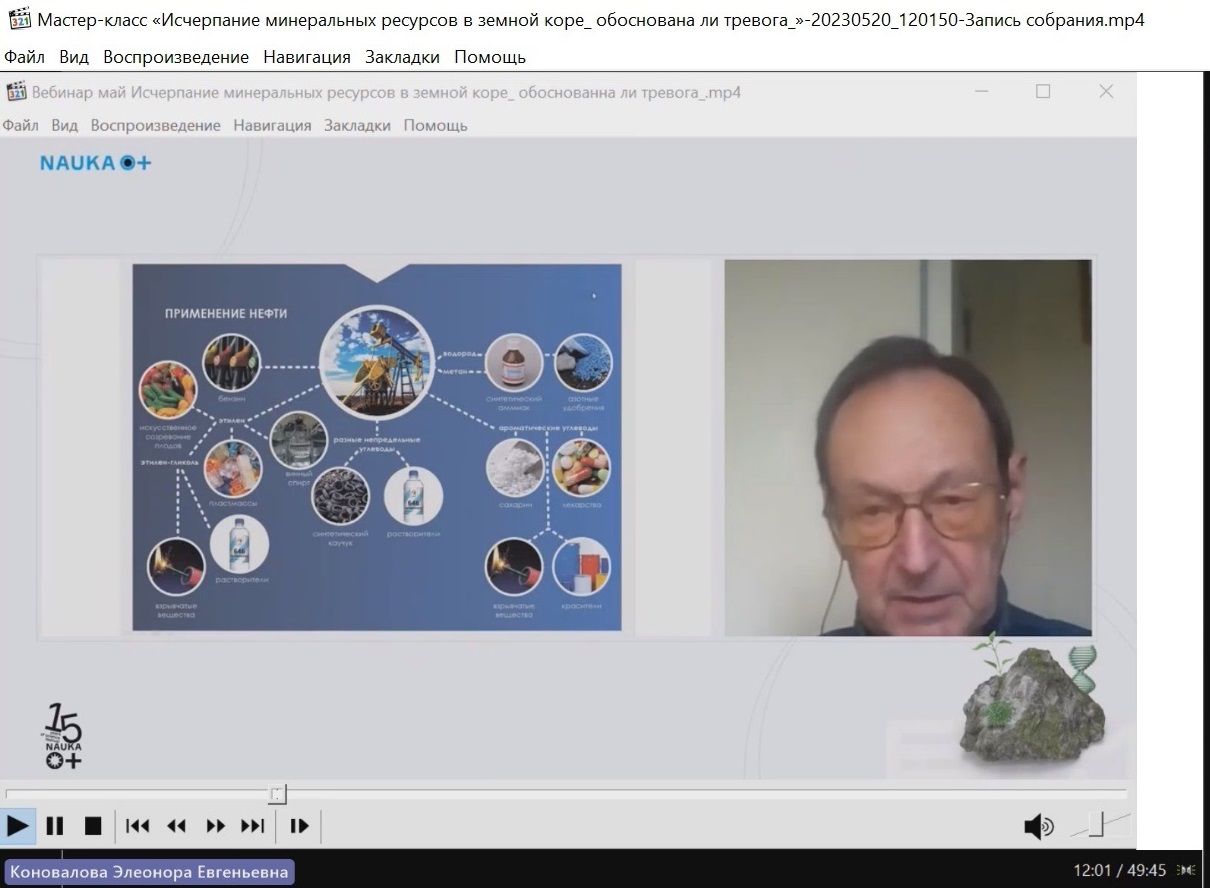Click the seek bar thumb on the timeline

pyautogui.click(x=278, y=794)
